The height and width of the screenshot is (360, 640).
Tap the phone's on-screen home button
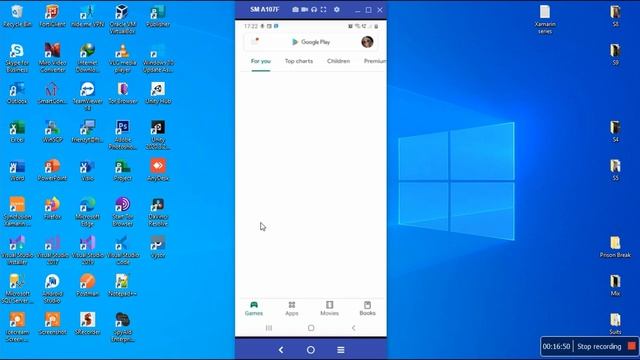point(311,328)
